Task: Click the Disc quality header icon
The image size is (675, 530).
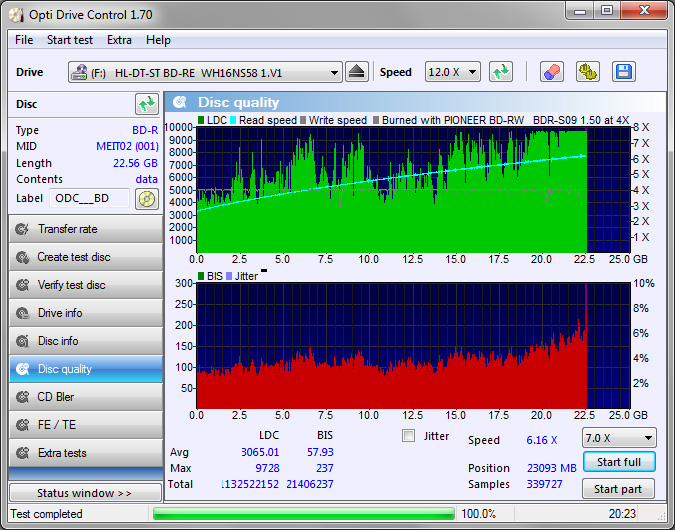Action: (x=180, y=102)
